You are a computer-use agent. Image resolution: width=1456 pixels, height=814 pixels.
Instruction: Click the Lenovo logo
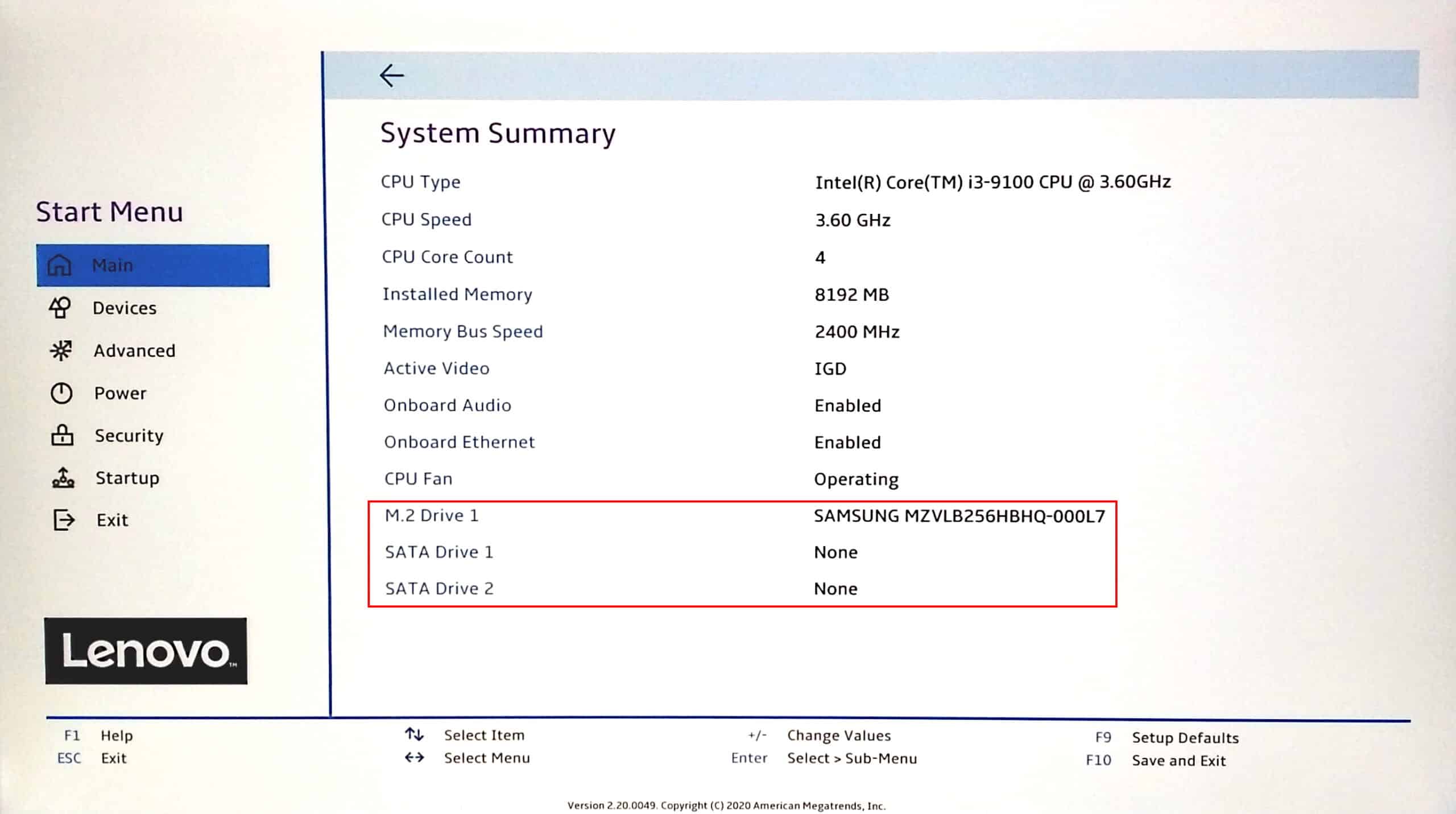(146, 651)
